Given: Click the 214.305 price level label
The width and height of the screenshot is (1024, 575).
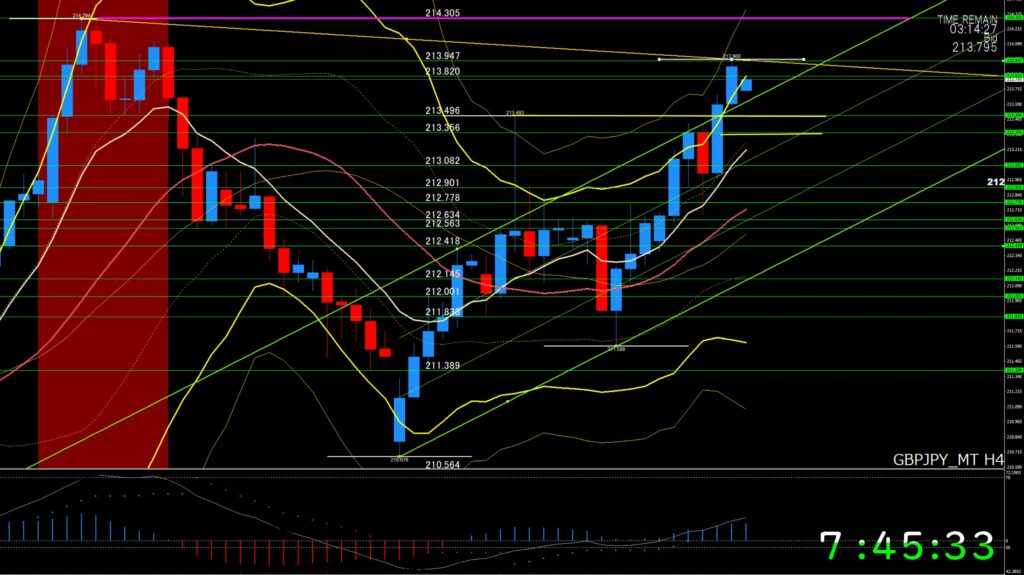Looking at the screenshot, I should pyautogui.click(x=442, y=13).
